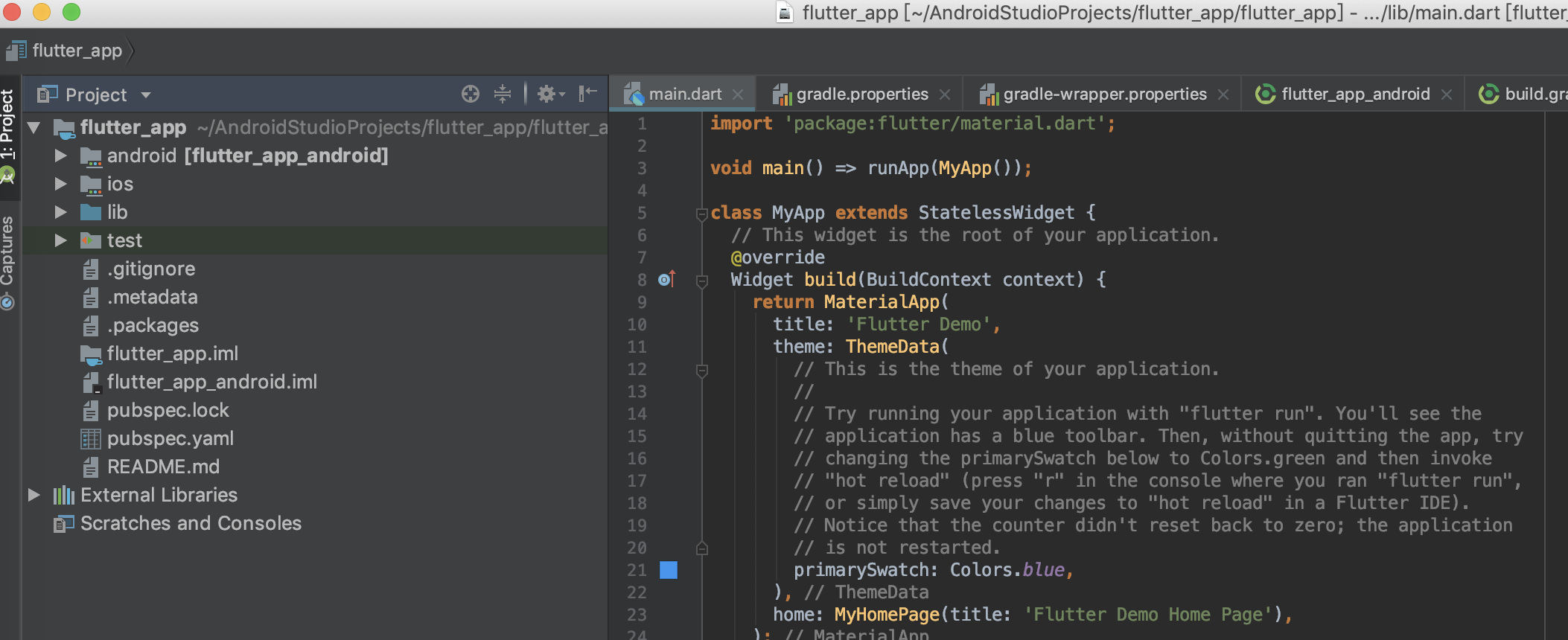This screenshot has height=640, width=1568.
Task: Expand the ios folder
Action: tap(61, 184)
